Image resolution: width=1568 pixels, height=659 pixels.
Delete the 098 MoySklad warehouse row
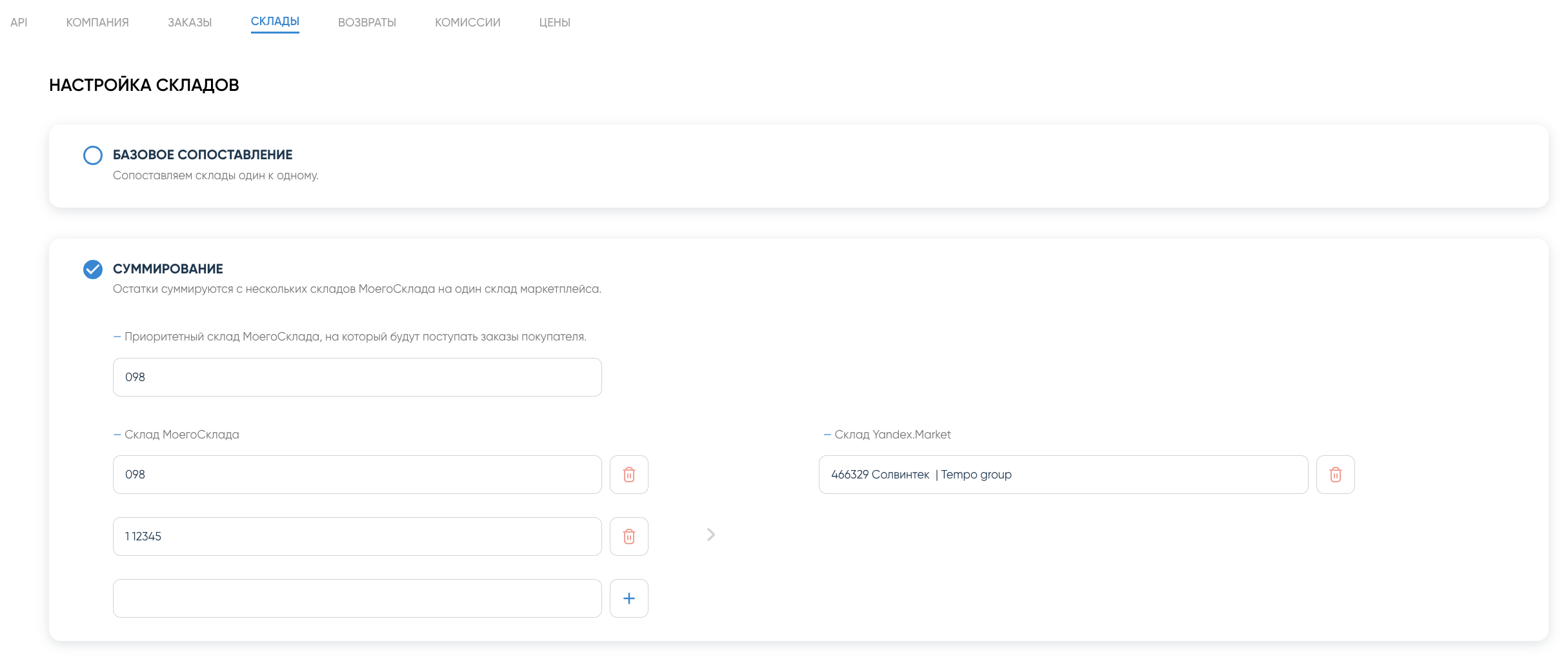pos(628,475)
